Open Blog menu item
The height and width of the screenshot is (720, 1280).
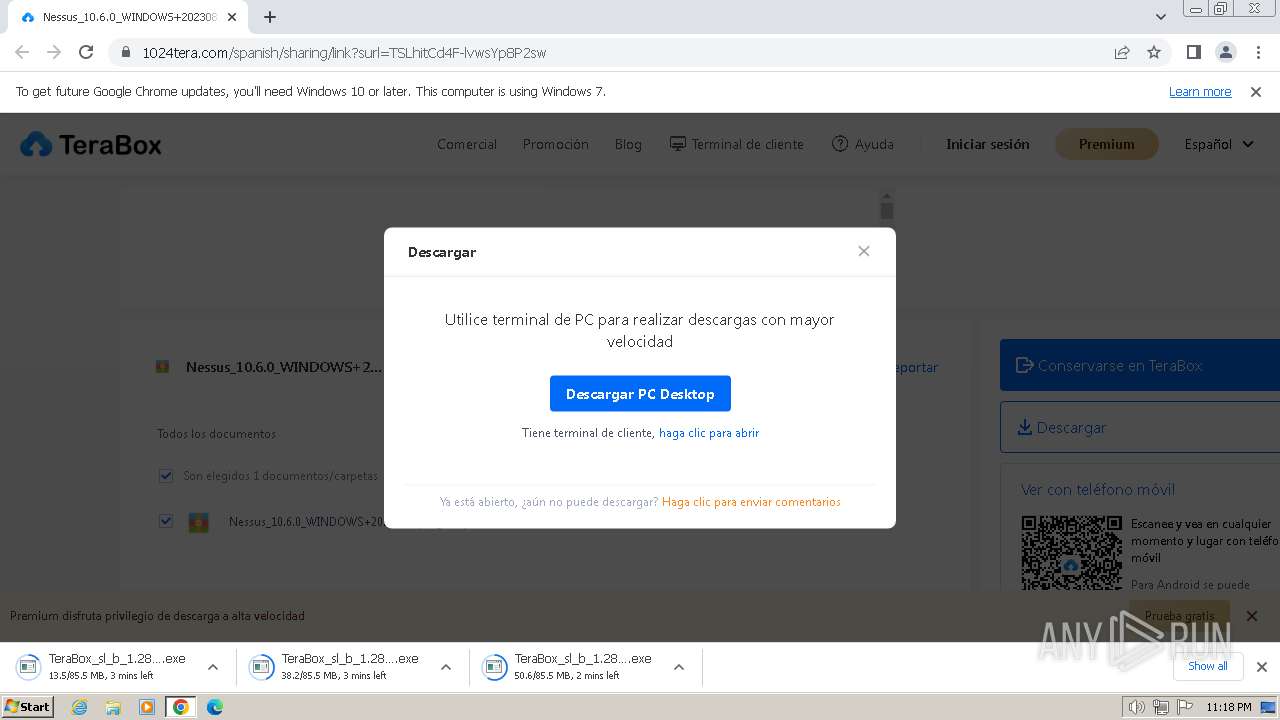point(628,144)
